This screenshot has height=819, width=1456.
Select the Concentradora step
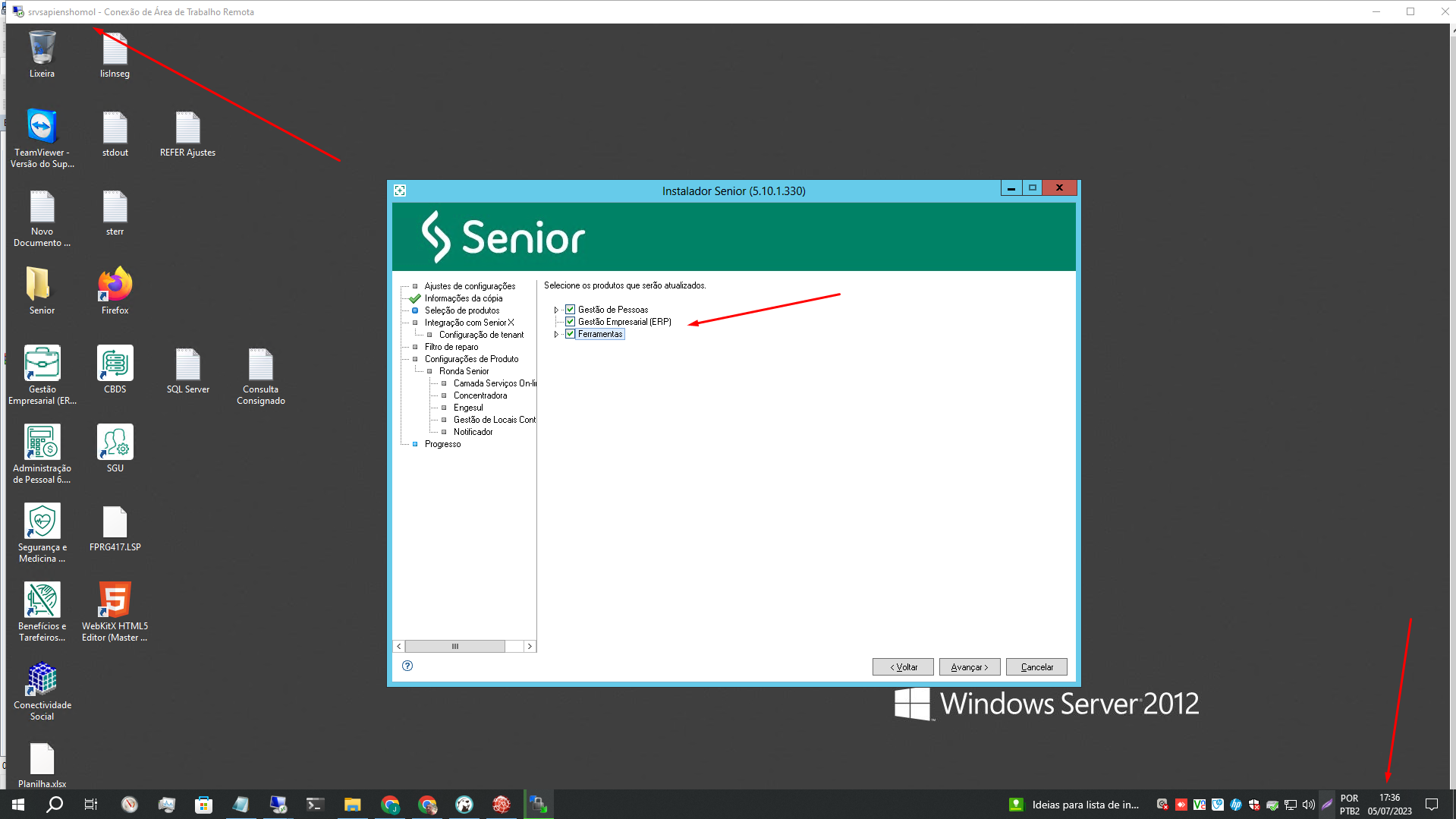click(x=480, y=395)
